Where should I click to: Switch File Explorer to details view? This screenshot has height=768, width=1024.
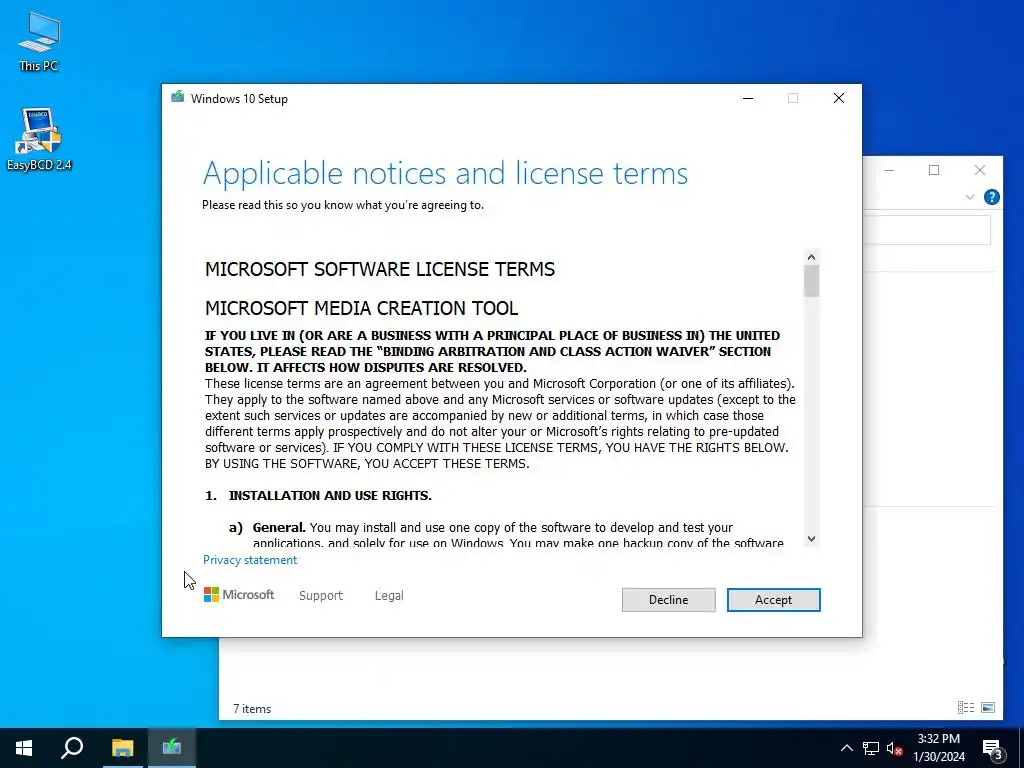click(x=966, y=707)
